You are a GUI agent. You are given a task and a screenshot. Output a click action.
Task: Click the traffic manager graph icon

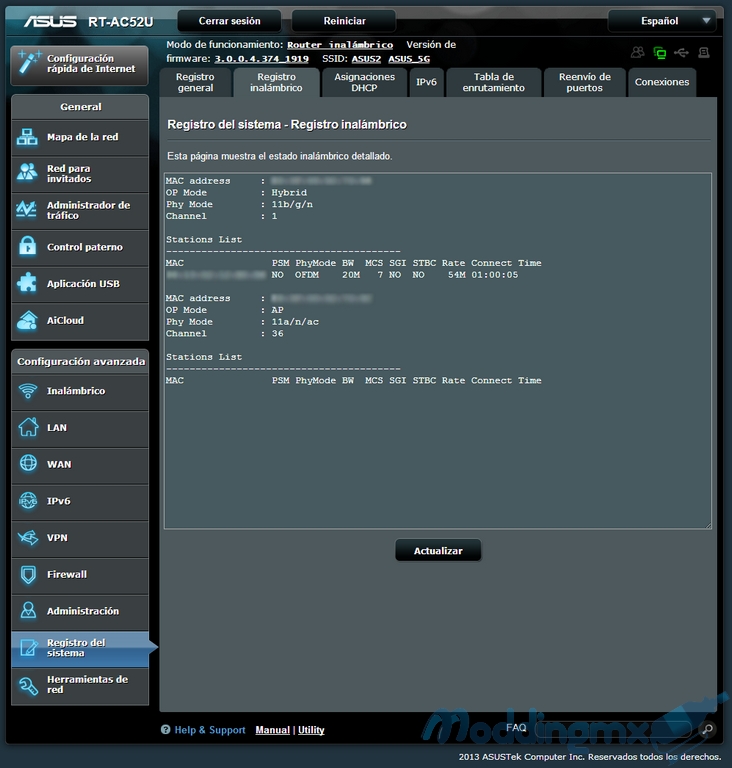tap(27, 210)
